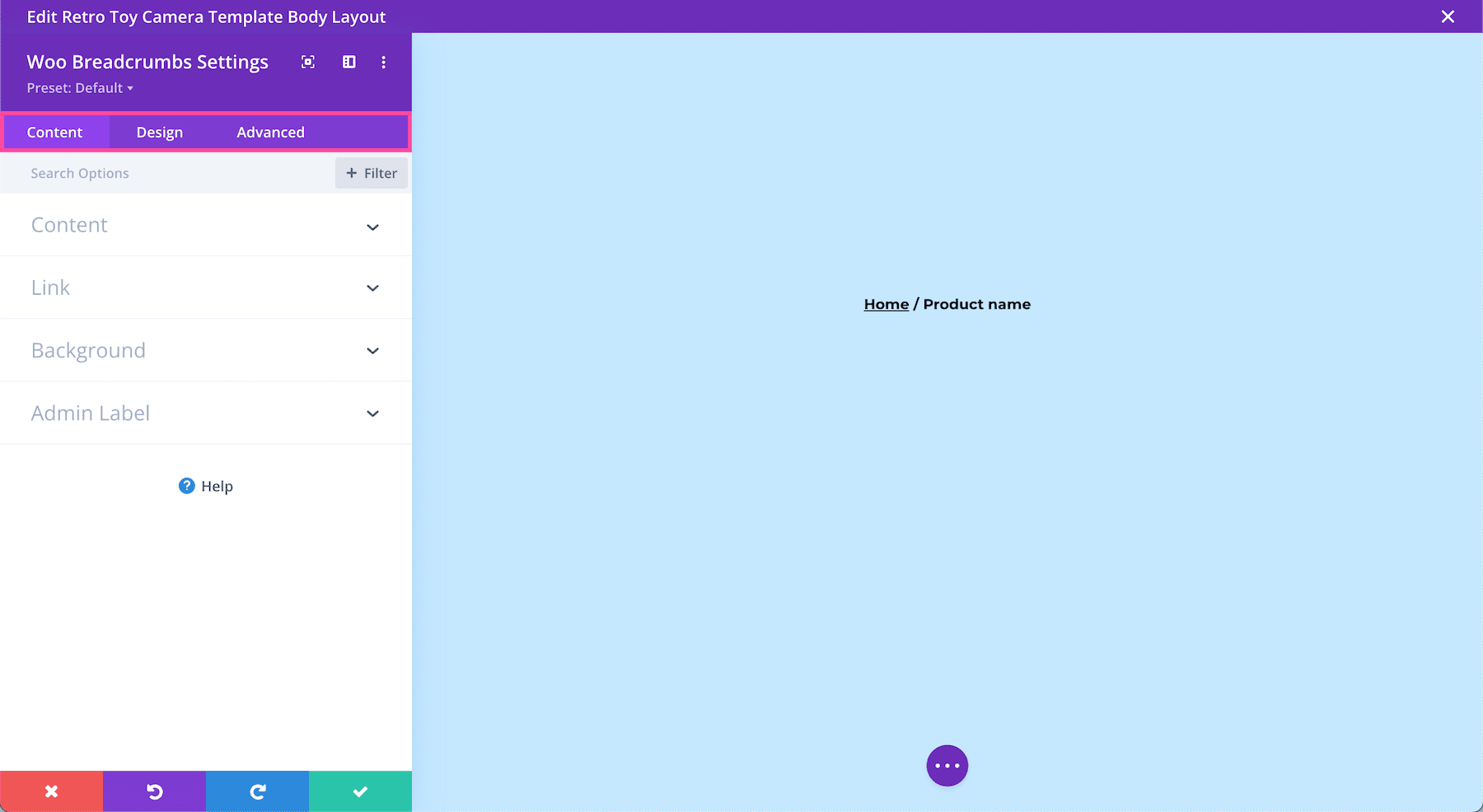1483x812 pixels.
Task: Redo the last change
Action: click(257, 791)
